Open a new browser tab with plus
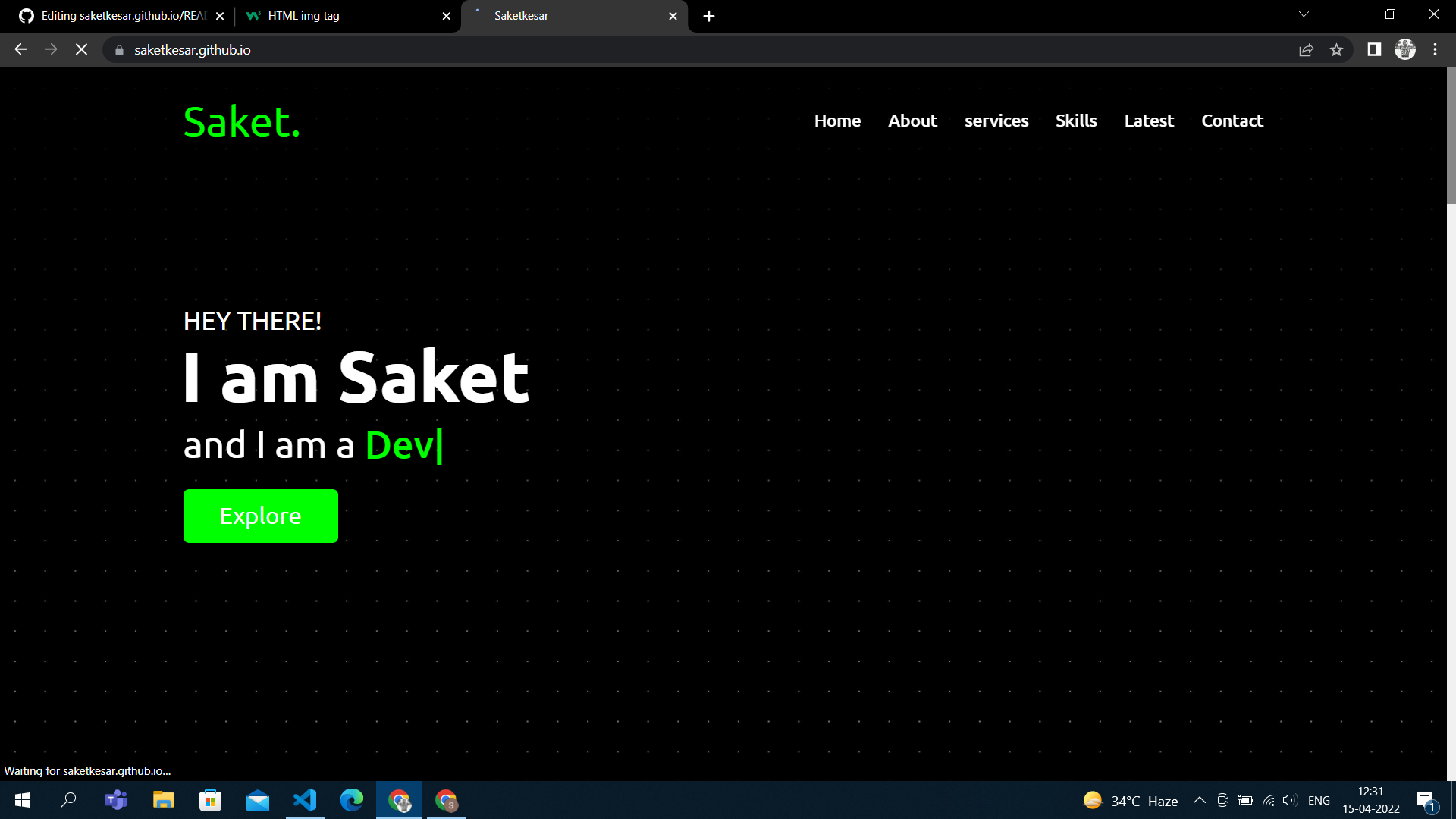The width and height of the screenshot is (1456, 819). [x=709, y=16]
